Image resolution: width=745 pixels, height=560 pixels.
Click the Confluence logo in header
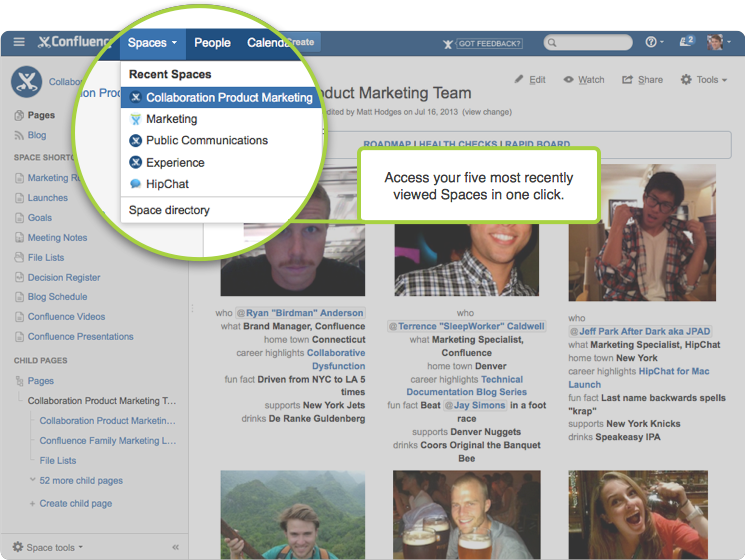click(x=75, y=42)
